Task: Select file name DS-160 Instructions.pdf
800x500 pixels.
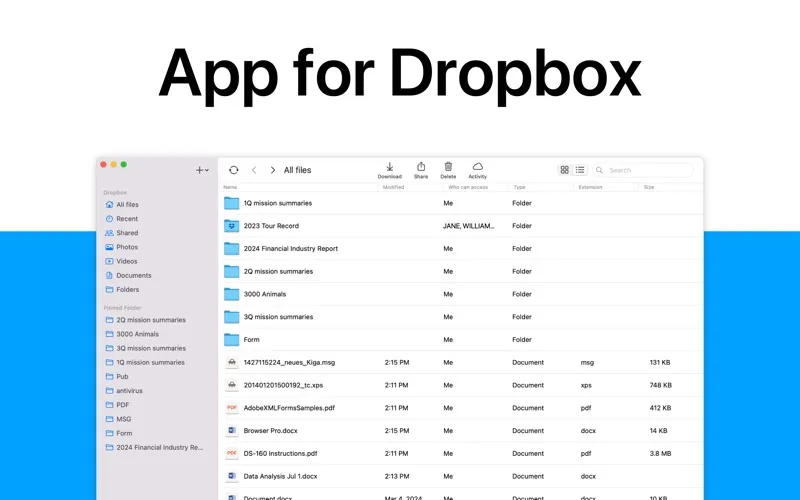Action: tap(280, 454)
